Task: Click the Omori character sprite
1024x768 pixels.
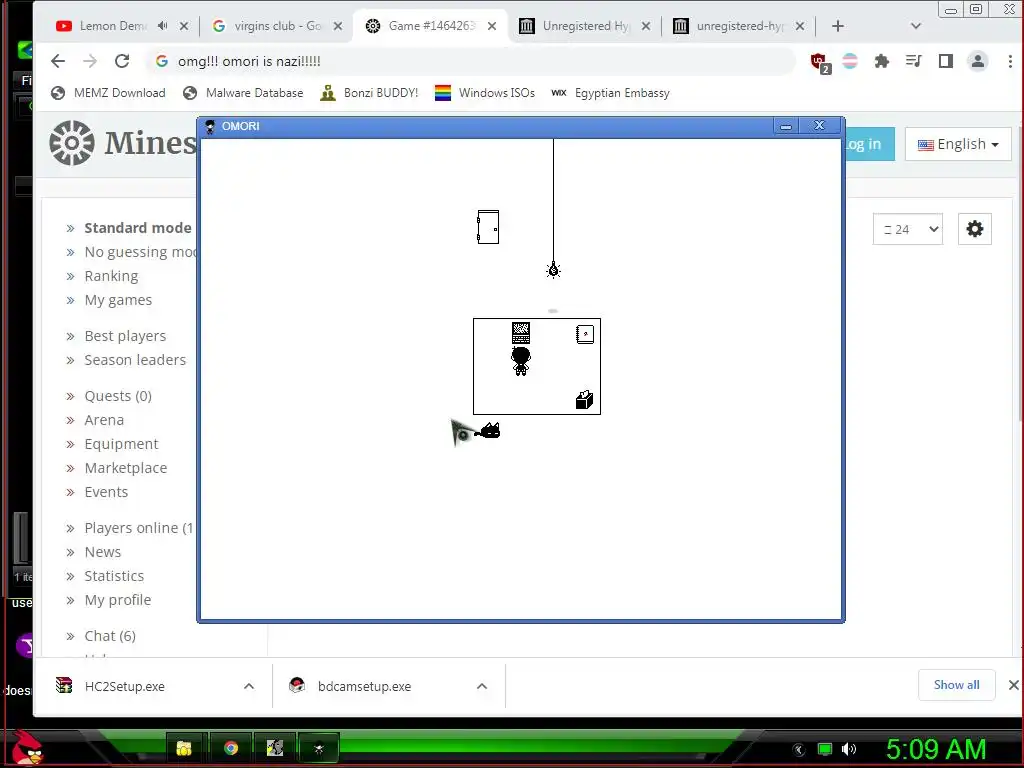Action: (520, 361)
